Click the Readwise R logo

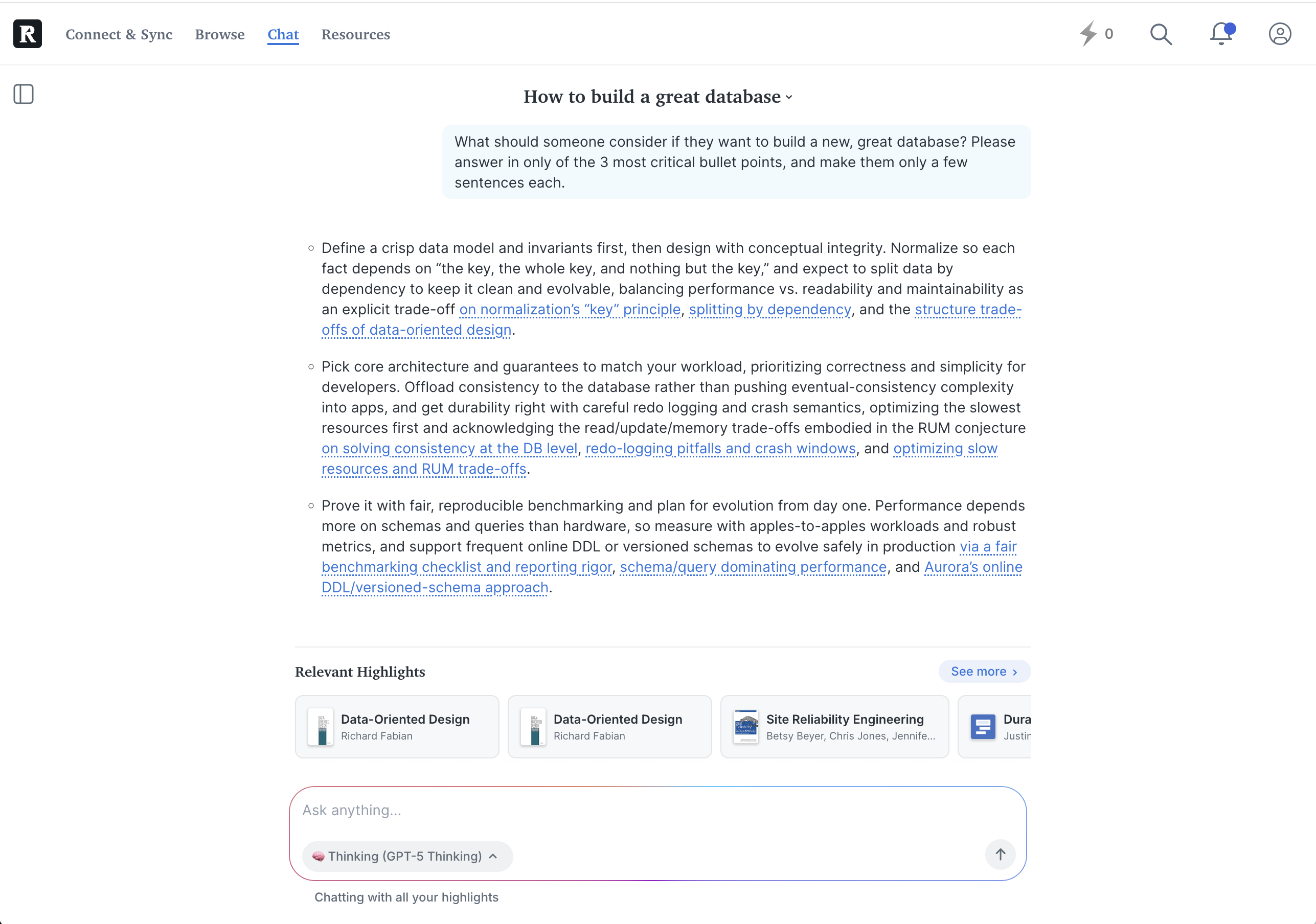[x=28, y=34]
